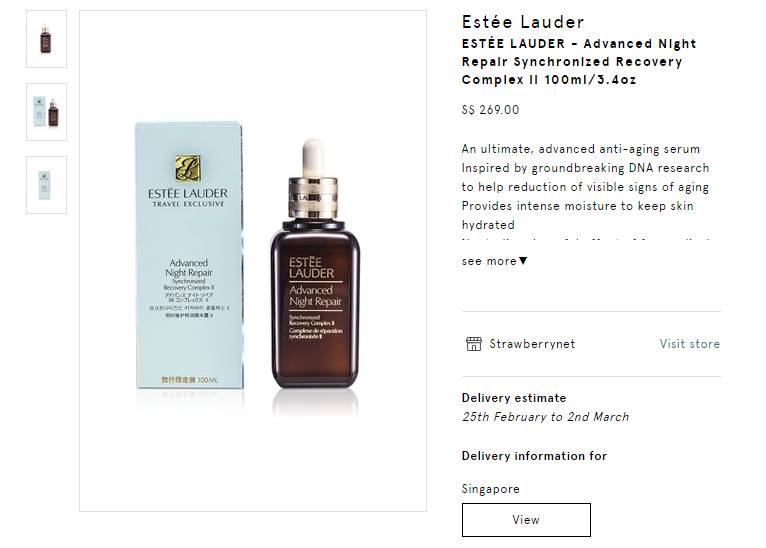Screen dimensions: 766x548
Task: Click the Delivery estimate heading
Action: click(514, 398)
